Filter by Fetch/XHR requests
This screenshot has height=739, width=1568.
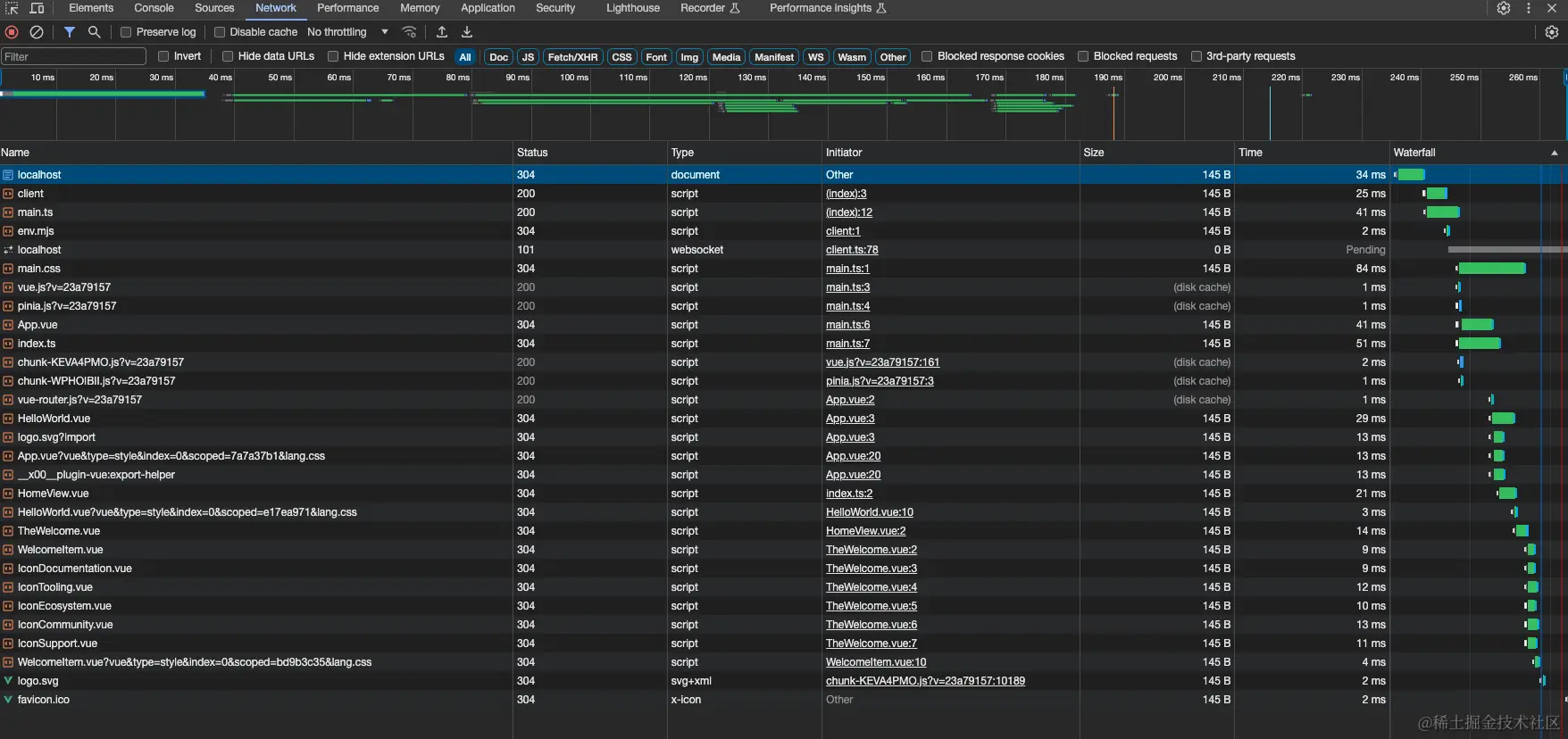coord(572,57)
